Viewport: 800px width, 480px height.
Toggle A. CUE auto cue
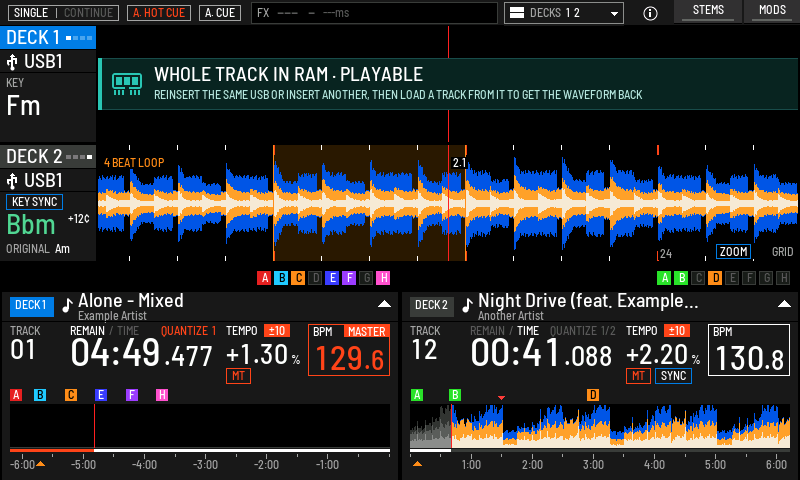(220, 13)
